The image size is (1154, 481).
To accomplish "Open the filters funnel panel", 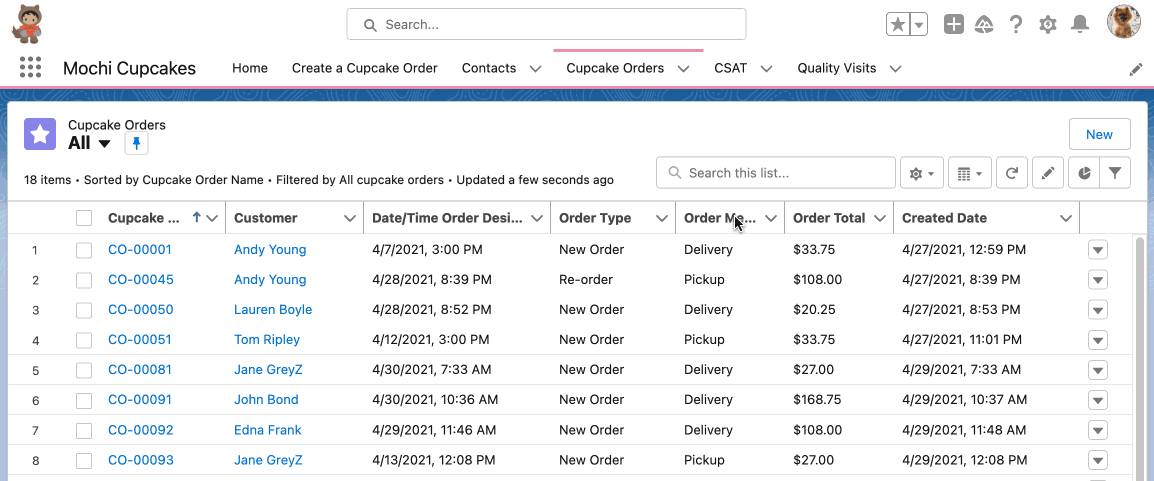I will [1115, 174].
